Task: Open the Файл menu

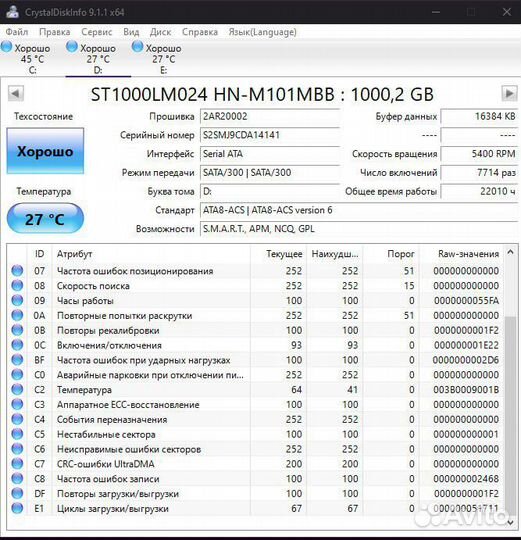Action: pos(17,32)
